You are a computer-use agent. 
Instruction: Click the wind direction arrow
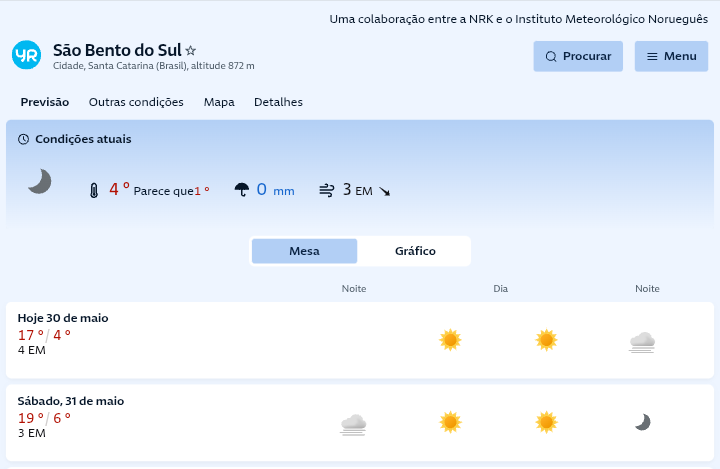point(384,191)
